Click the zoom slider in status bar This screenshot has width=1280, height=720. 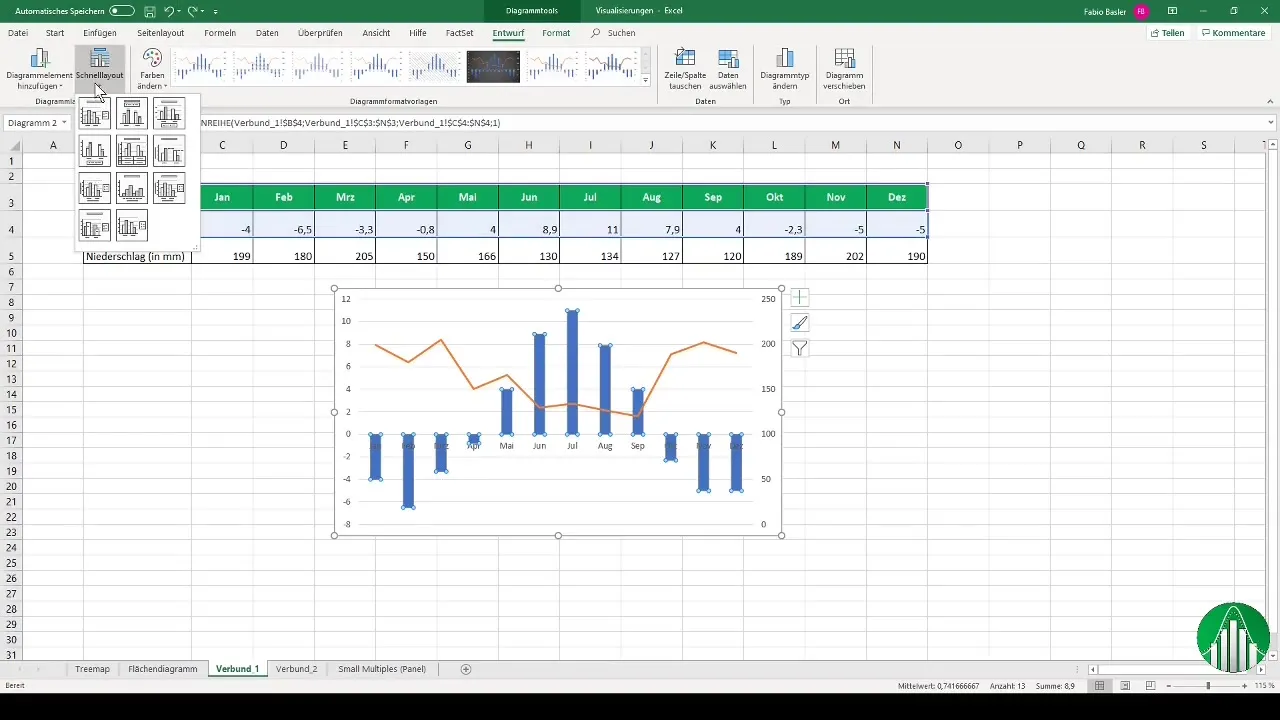1208,686
